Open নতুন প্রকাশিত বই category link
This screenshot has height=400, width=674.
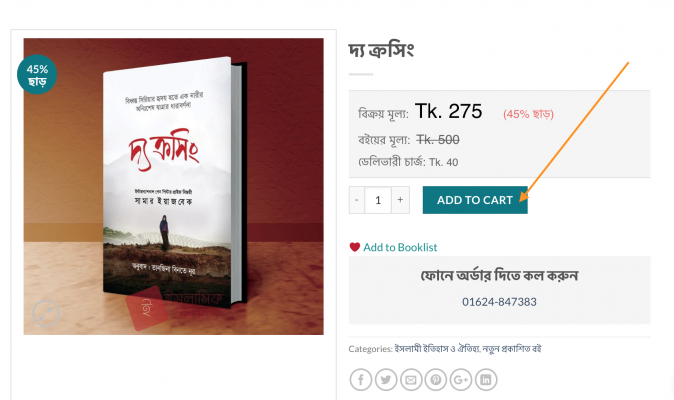point(512,348)
